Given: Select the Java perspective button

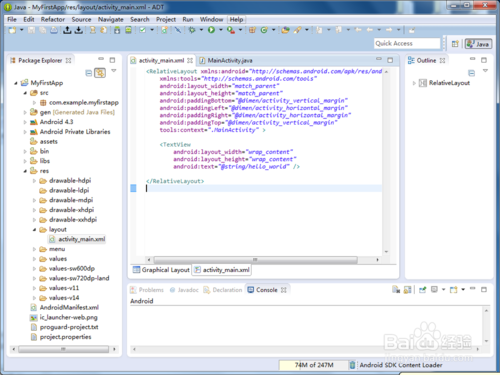Looking at the screenshot, I should [x=478, y=44].
